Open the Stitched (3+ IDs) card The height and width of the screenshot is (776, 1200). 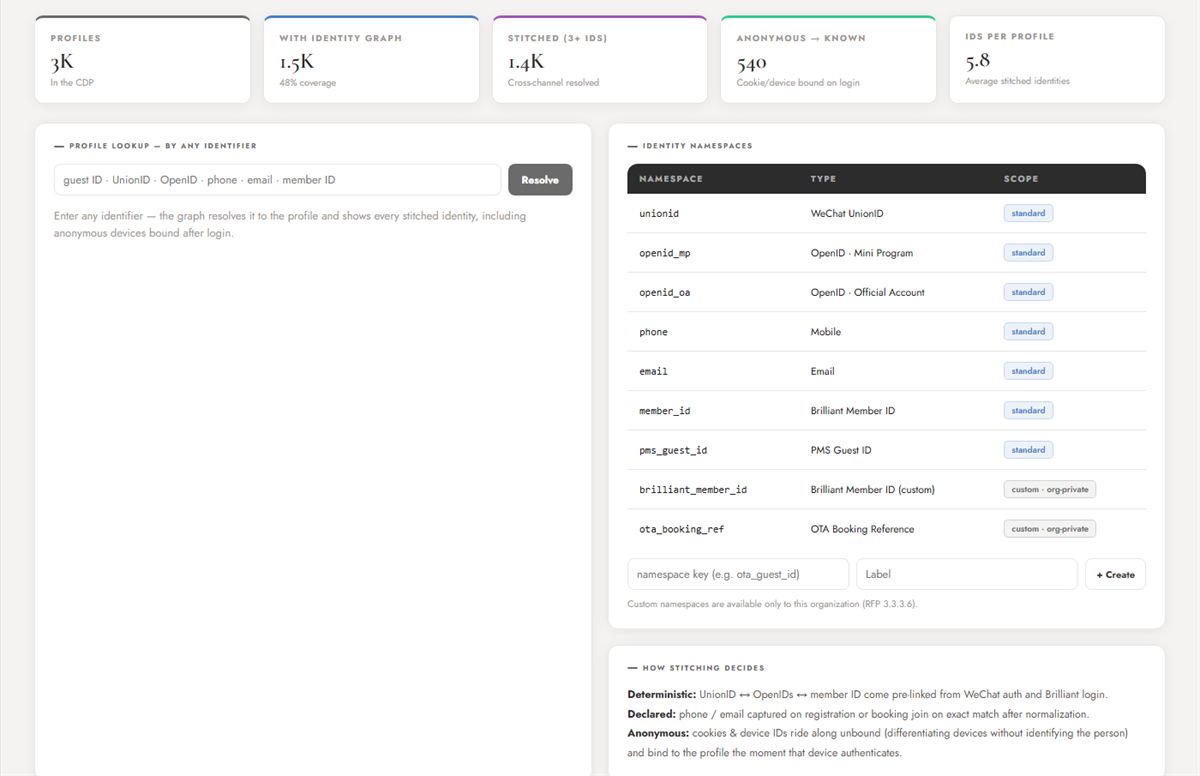599,59
